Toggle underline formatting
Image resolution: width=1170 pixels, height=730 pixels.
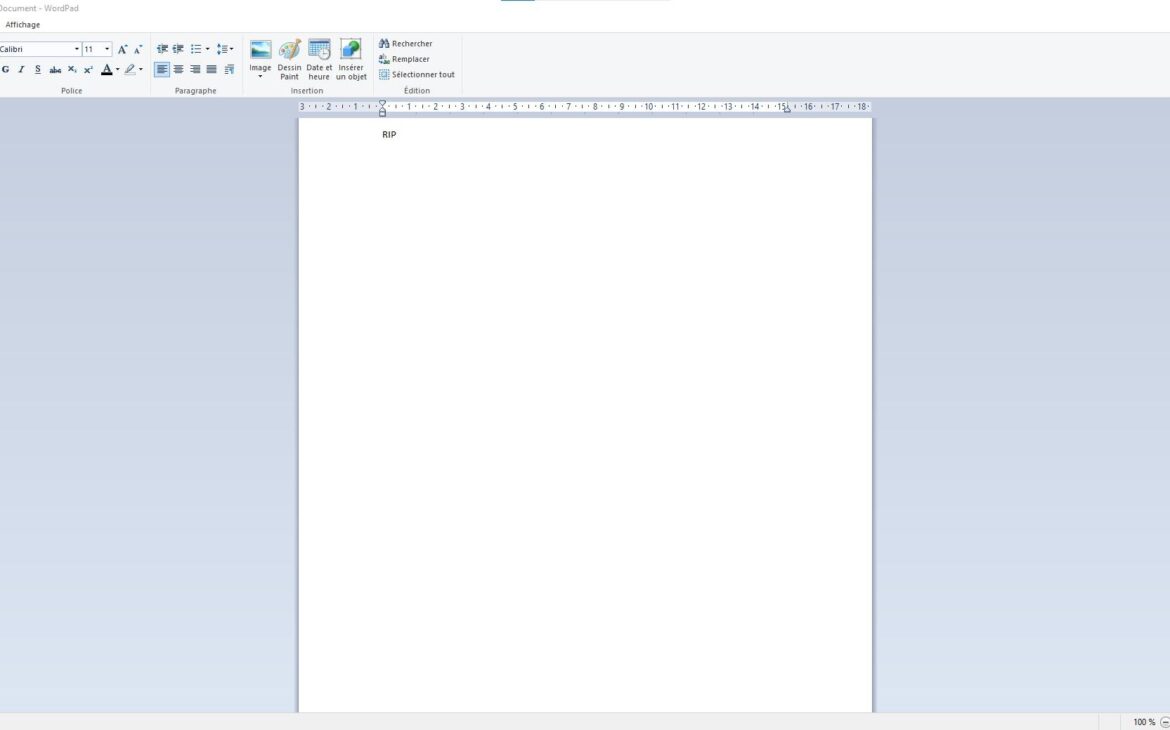[x=37, y=69]
